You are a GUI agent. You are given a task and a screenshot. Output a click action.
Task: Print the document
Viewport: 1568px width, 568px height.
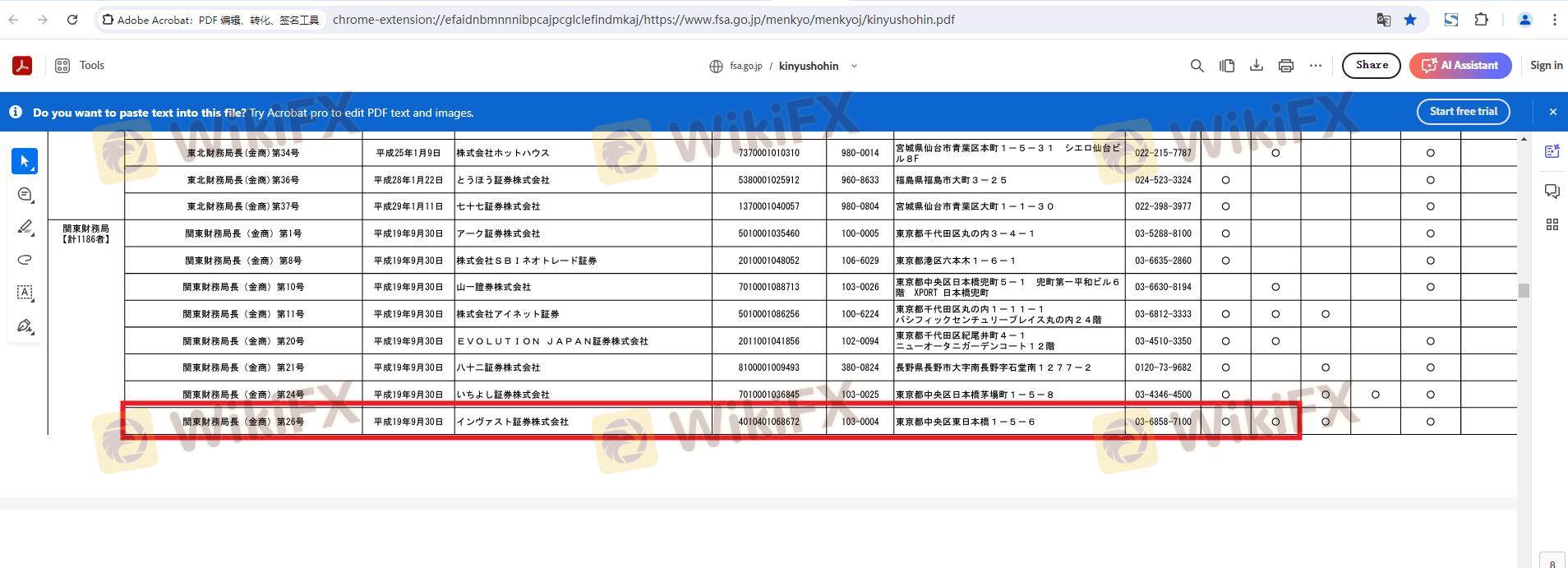coord(1285,66)
